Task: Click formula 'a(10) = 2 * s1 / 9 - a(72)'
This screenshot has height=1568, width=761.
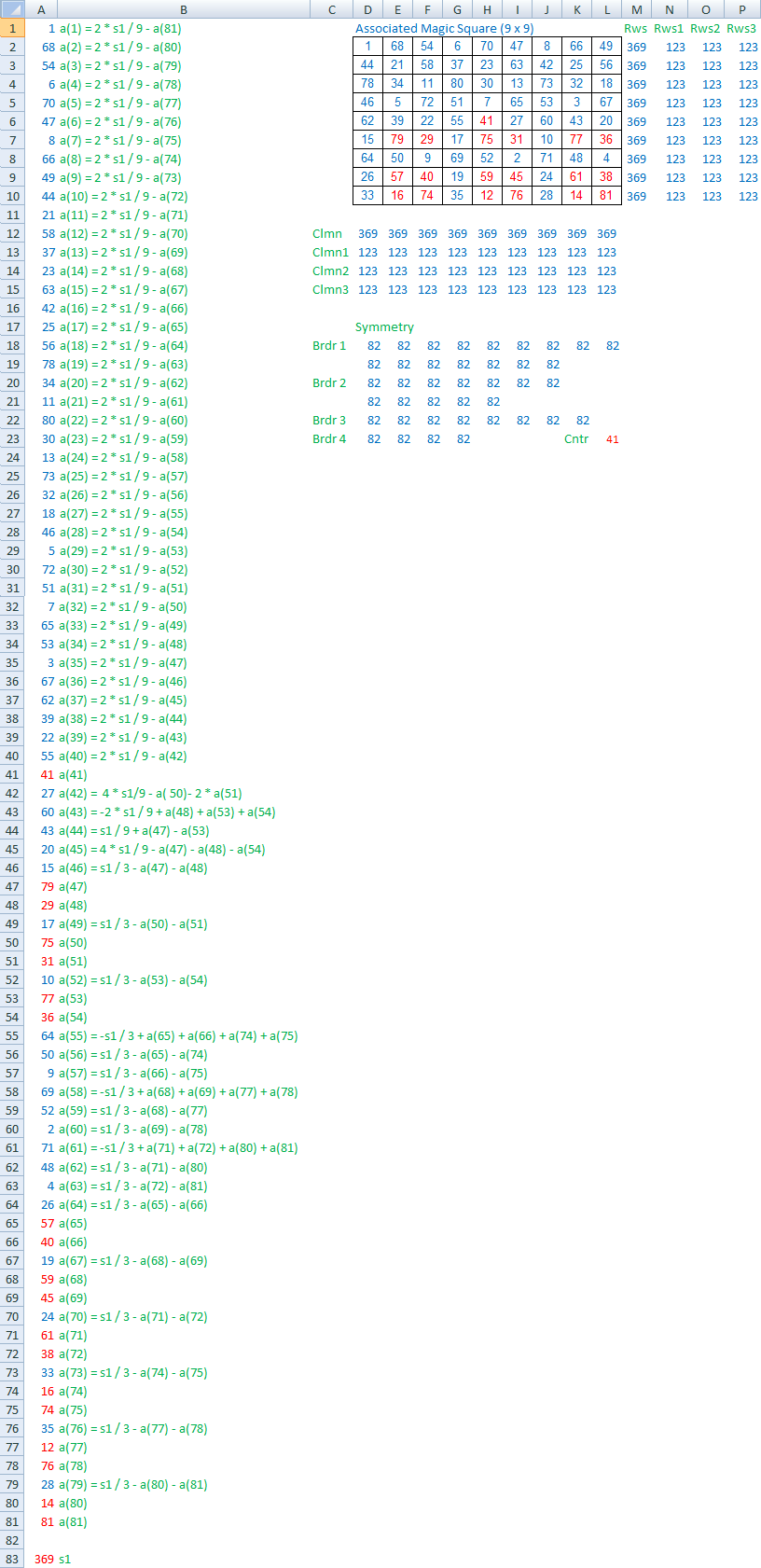Action: click(x=124, y=196)
